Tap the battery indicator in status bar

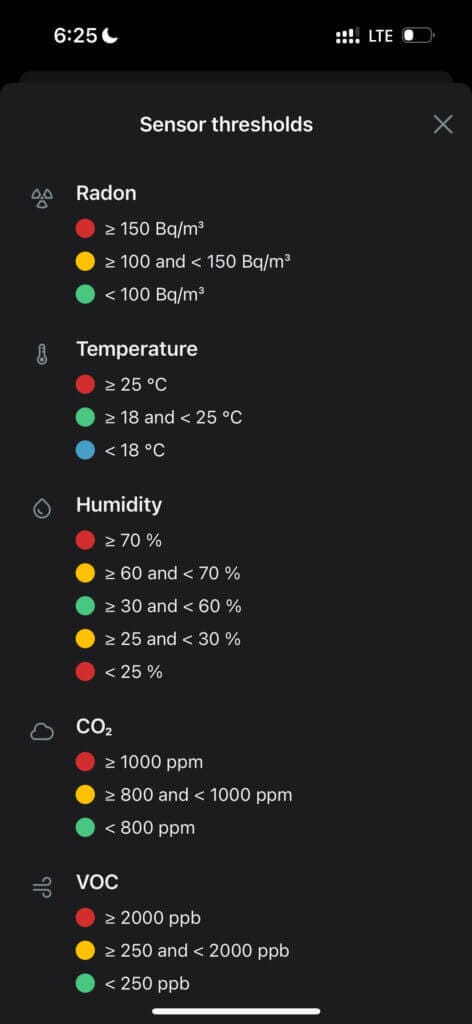point(418,36)
